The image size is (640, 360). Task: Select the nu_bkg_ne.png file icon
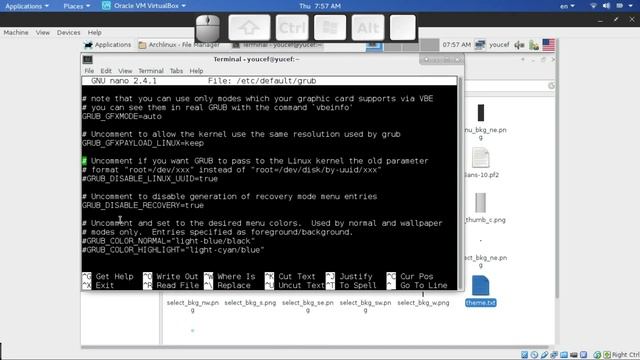[x=481, y=113]
